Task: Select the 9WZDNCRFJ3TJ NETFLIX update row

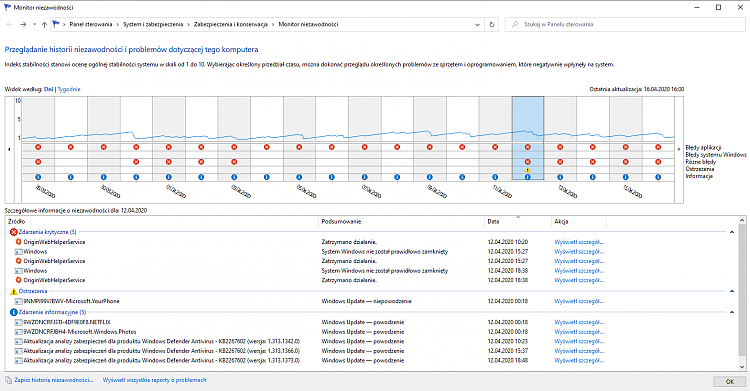Action: [x=373, y=323]
